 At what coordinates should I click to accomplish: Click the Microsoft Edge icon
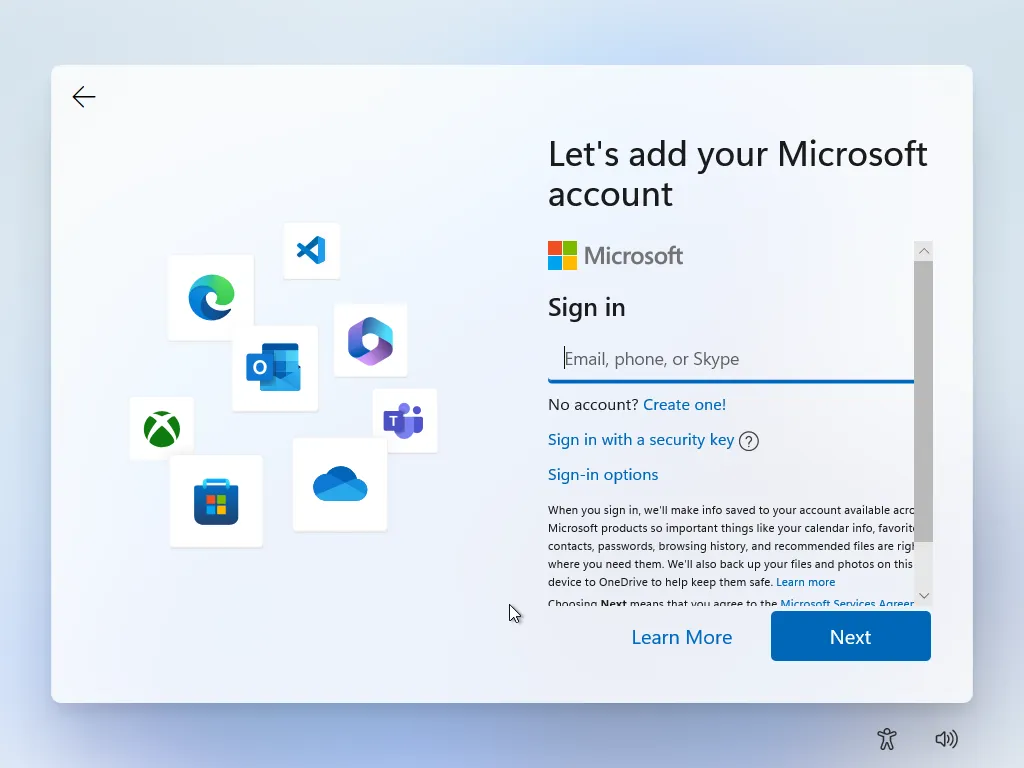tap(210, 297)
